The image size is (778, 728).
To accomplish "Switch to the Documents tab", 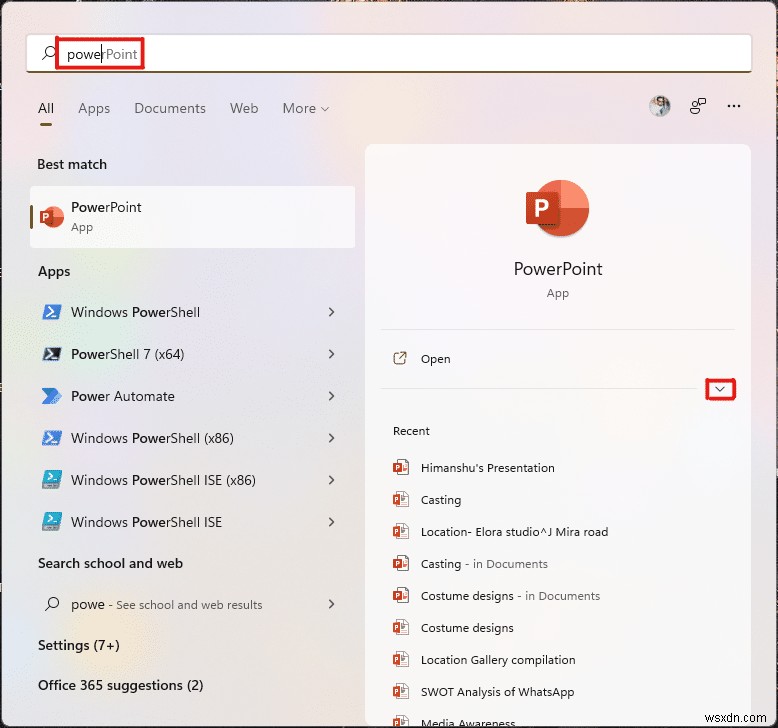I will (x=170, y=108).
